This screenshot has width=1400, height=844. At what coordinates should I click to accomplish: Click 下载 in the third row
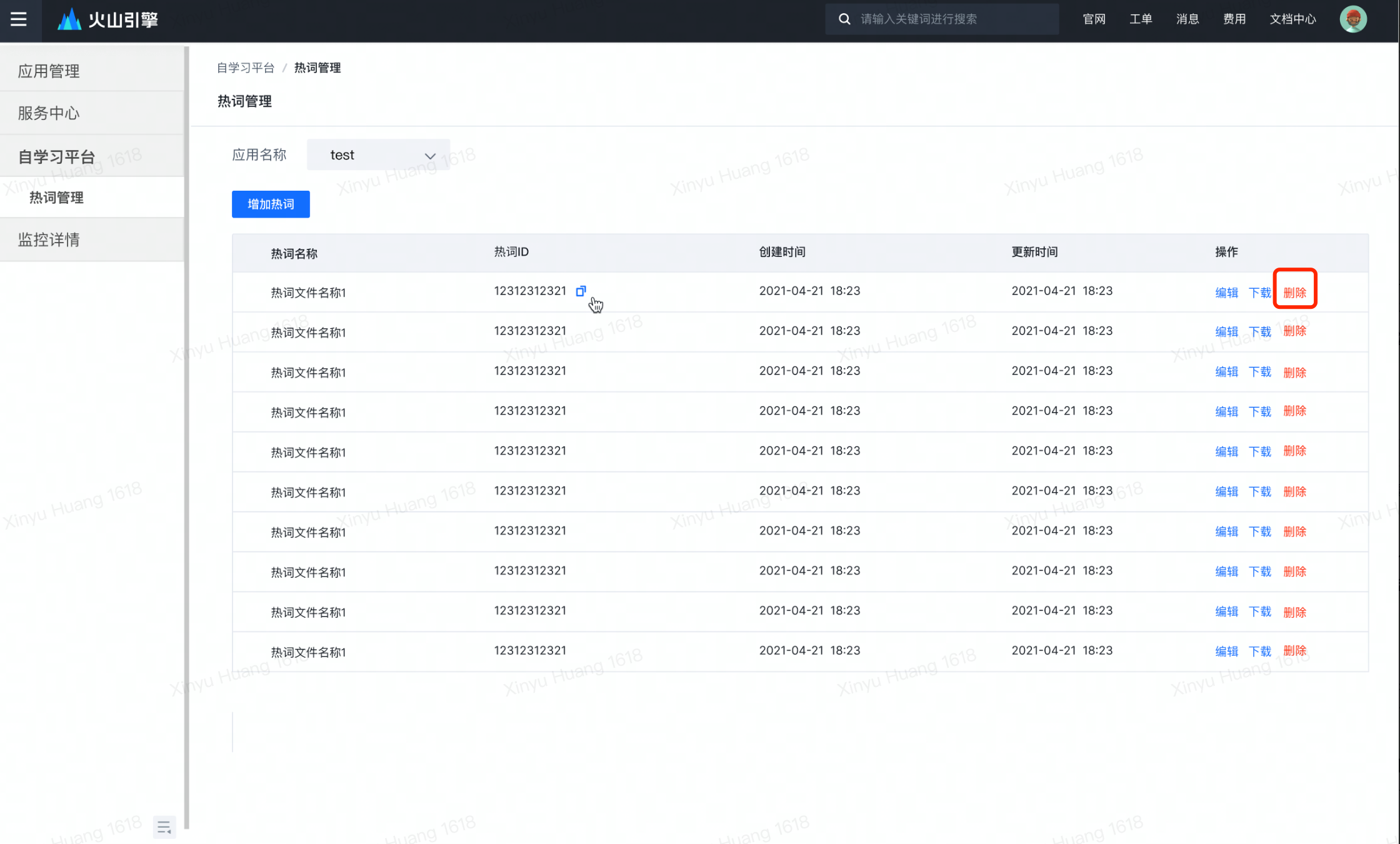1259,372
